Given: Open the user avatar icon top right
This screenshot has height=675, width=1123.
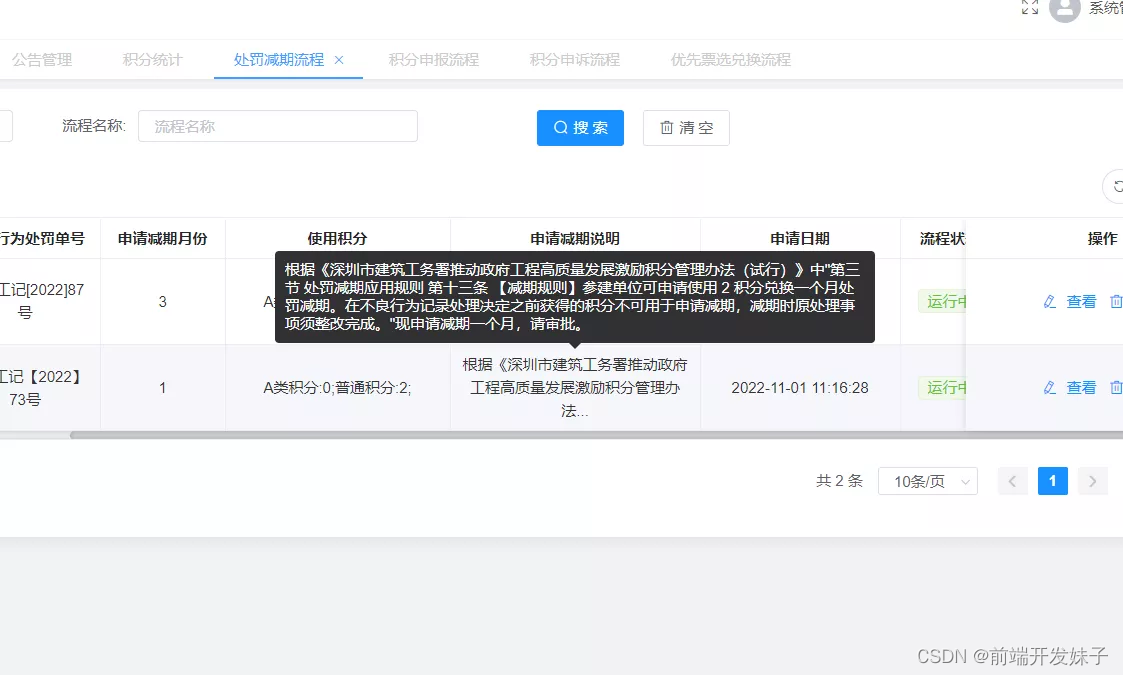Looking at the screenshot, I should [x=1064, y=11].
